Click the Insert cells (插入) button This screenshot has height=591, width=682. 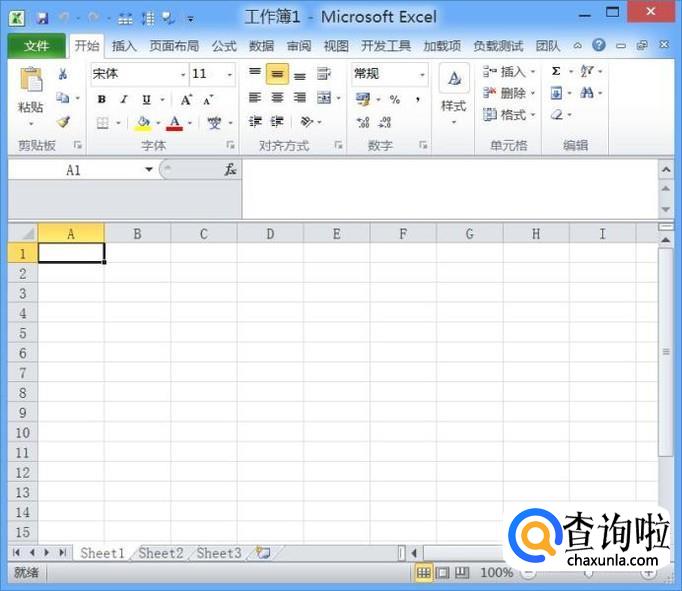tap(508, 71)
